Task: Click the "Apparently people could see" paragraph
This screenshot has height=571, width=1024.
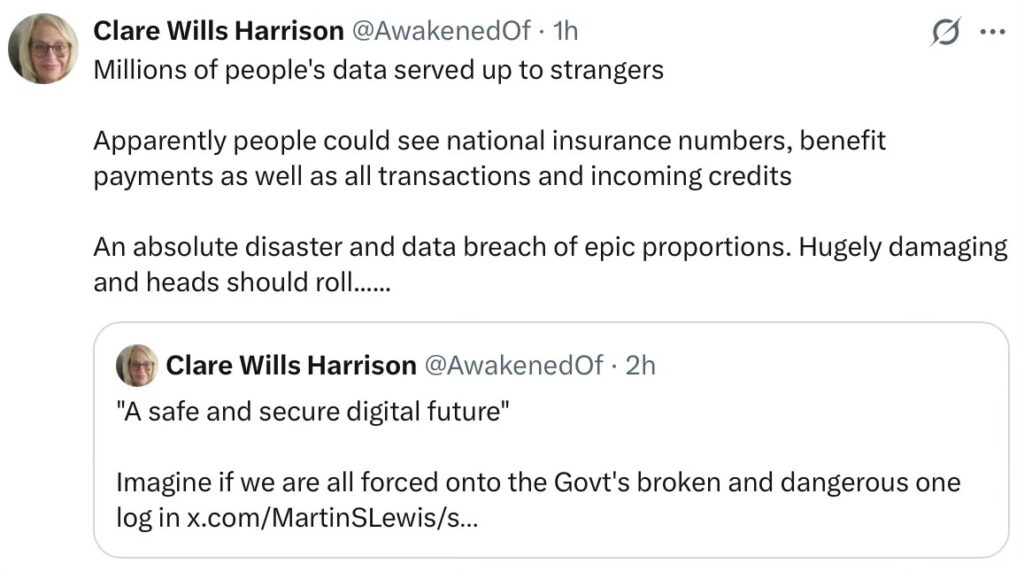Action: [x=489, y=141]
